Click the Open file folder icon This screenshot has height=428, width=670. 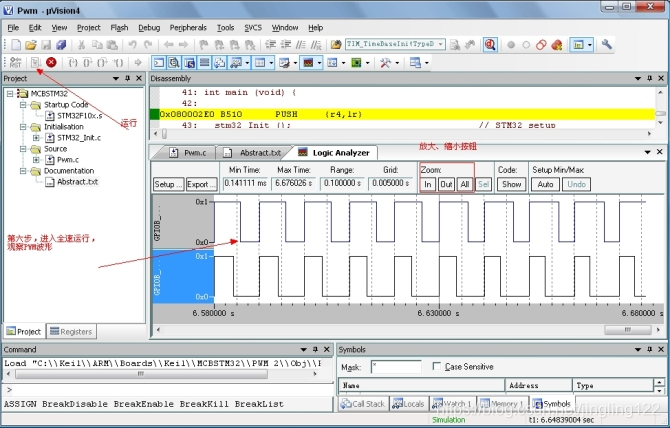[x=31, y=45]
